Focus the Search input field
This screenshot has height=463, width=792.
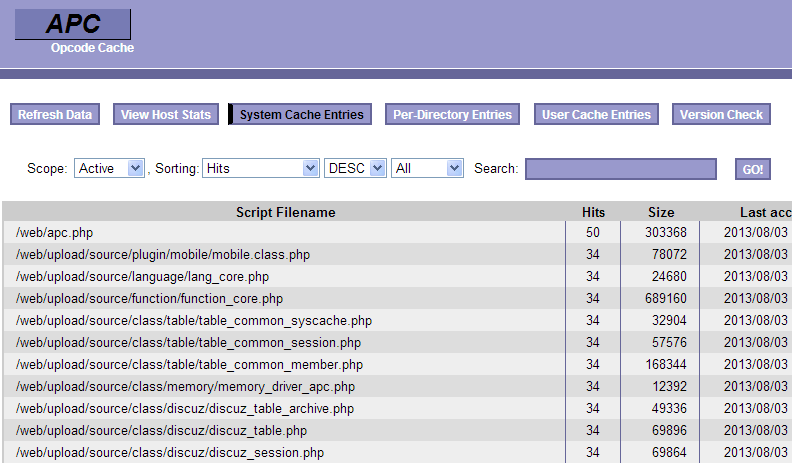621,169
